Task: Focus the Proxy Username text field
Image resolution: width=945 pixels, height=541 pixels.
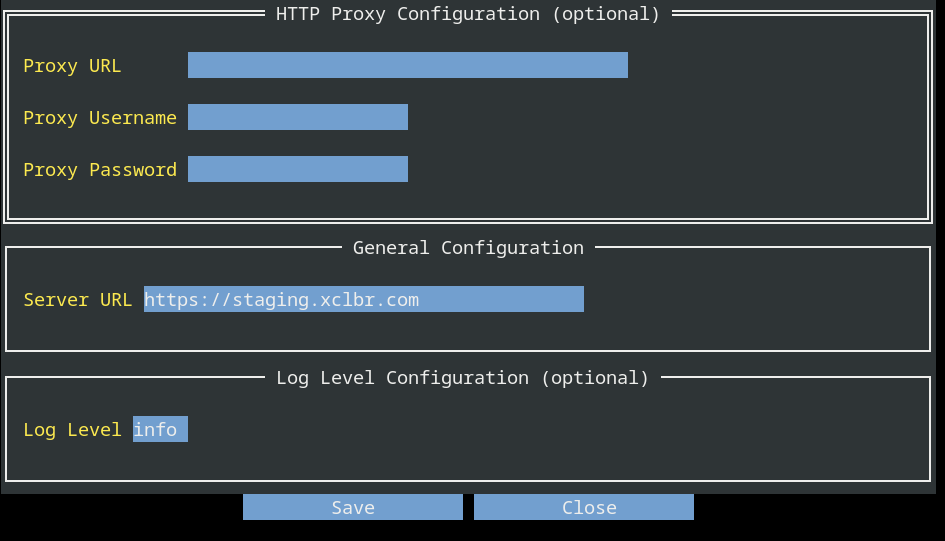Action: 297,117
